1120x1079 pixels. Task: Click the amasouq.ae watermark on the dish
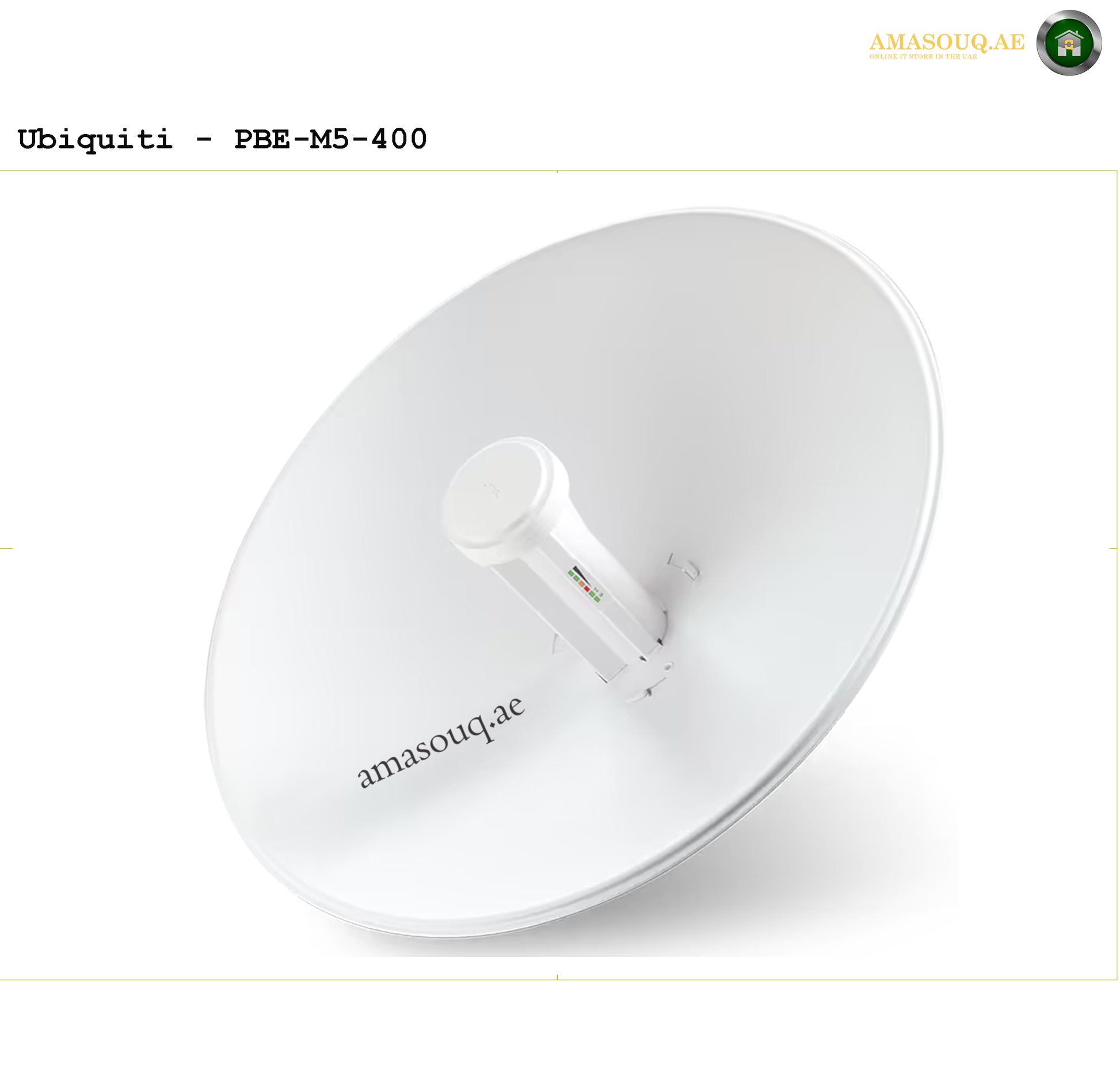(x=441, y=742)
